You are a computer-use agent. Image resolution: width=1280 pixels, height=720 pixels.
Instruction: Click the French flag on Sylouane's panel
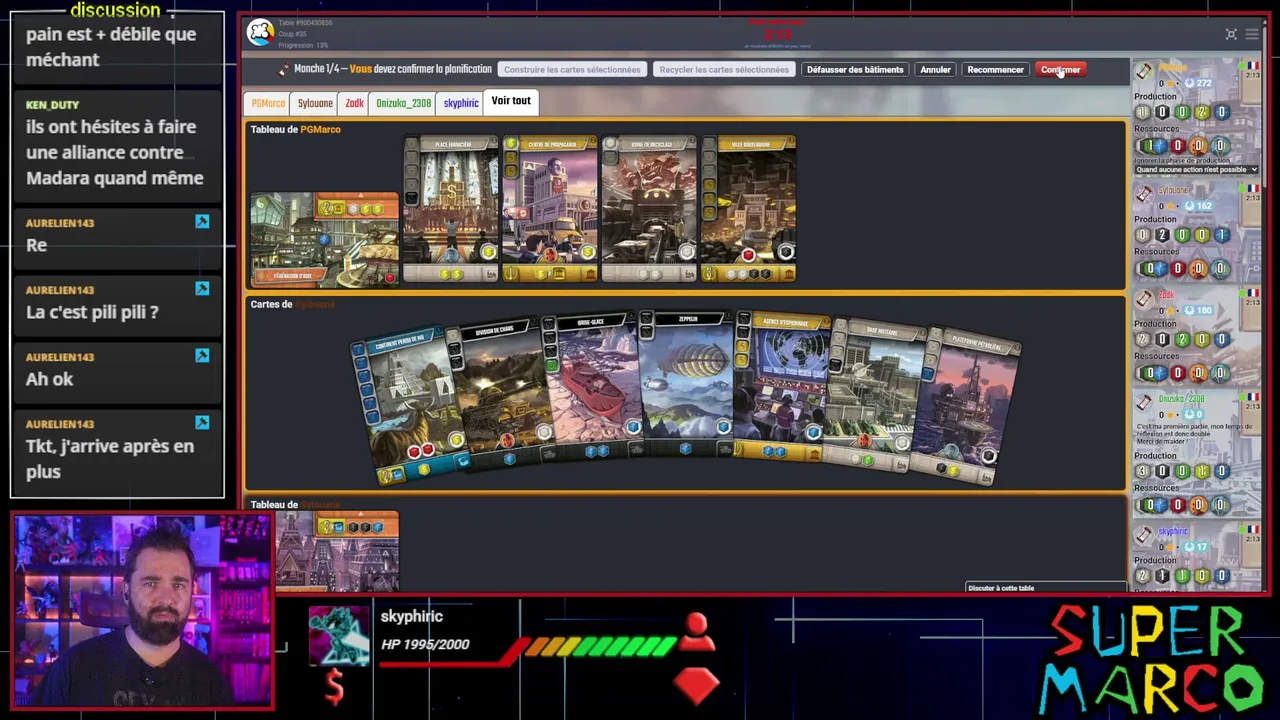pyautogui.click(x=1252, y=189)
